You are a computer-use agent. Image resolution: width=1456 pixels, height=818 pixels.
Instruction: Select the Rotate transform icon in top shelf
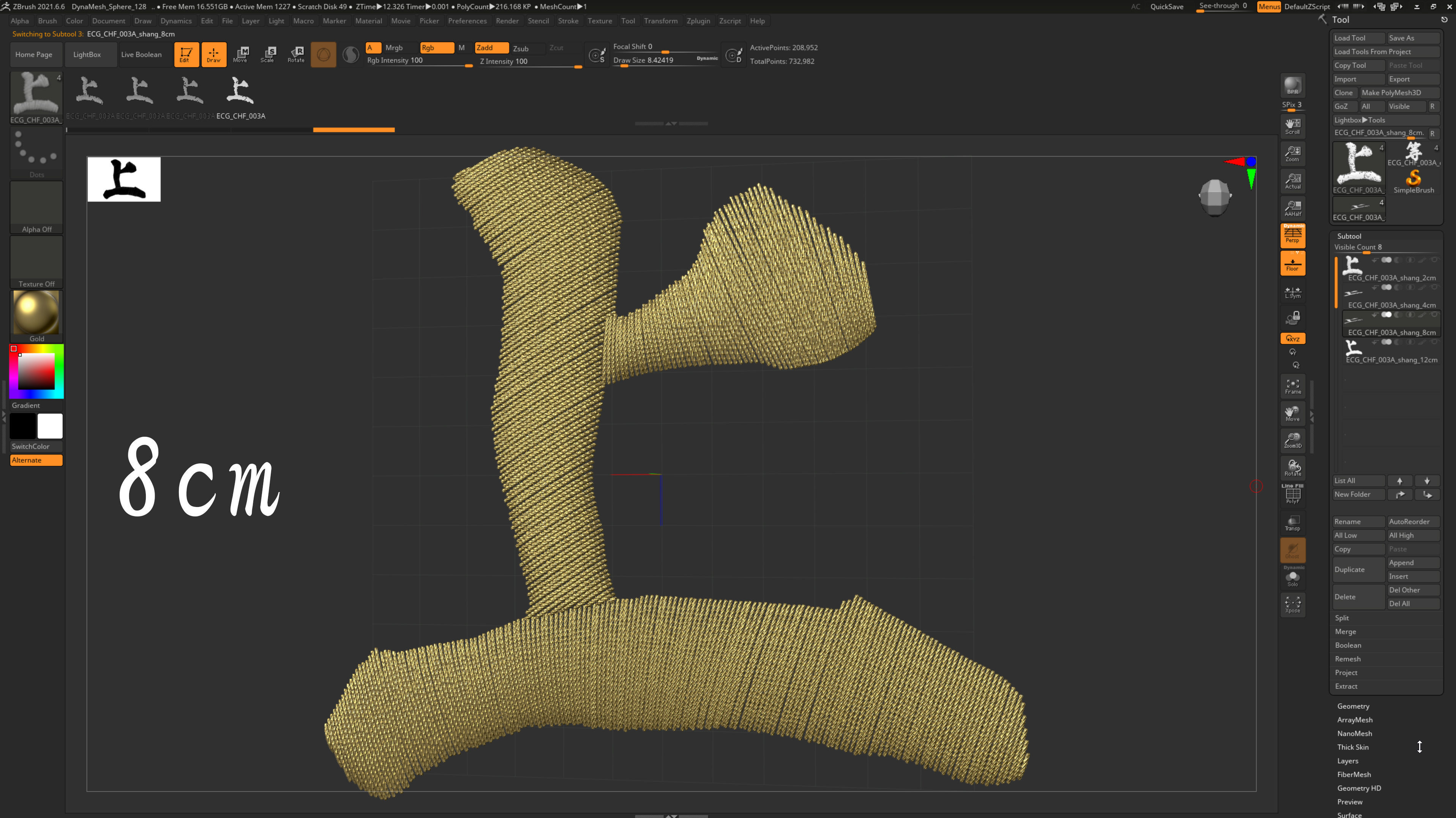click(x=295, y=54)
